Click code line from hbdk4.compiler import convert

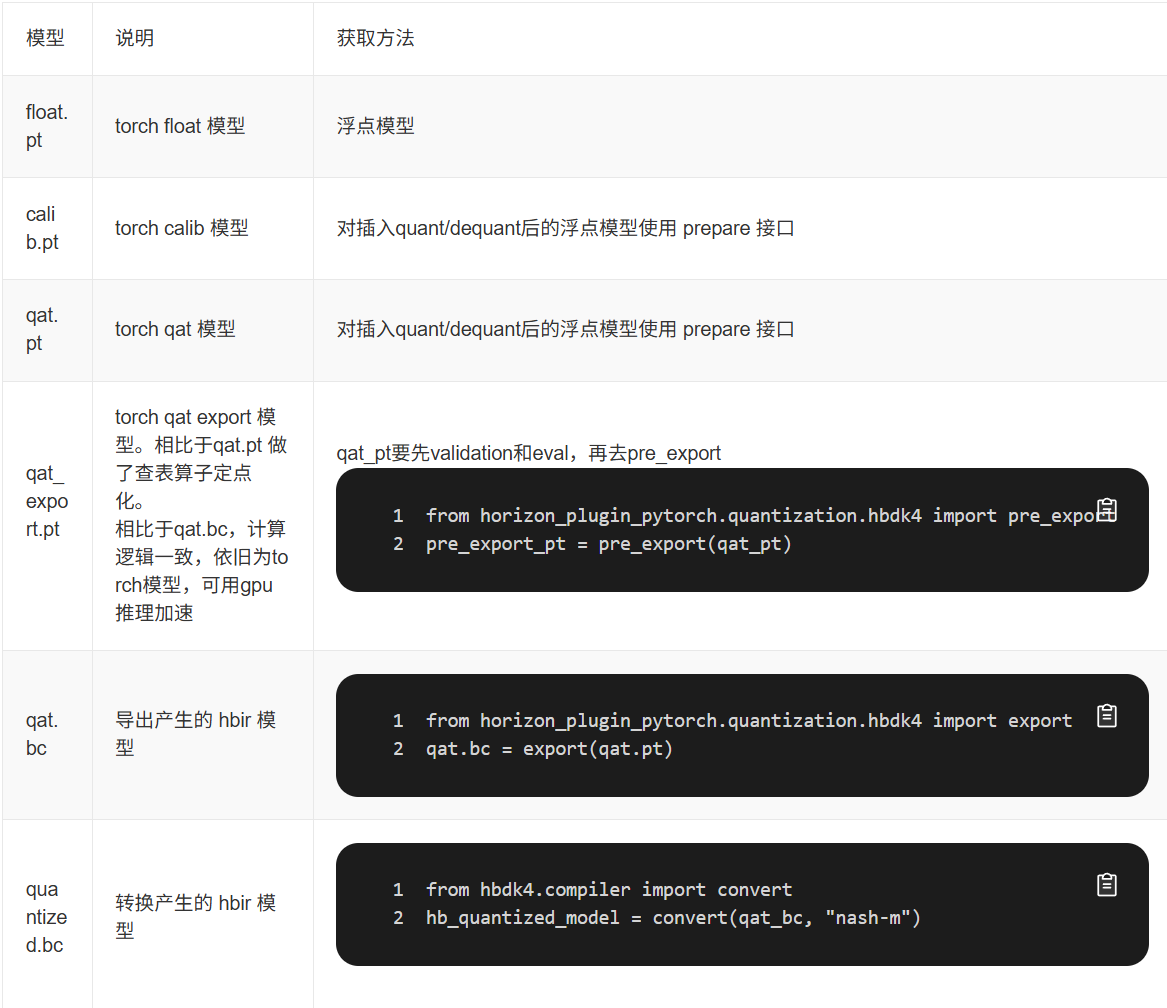point(609,890)
